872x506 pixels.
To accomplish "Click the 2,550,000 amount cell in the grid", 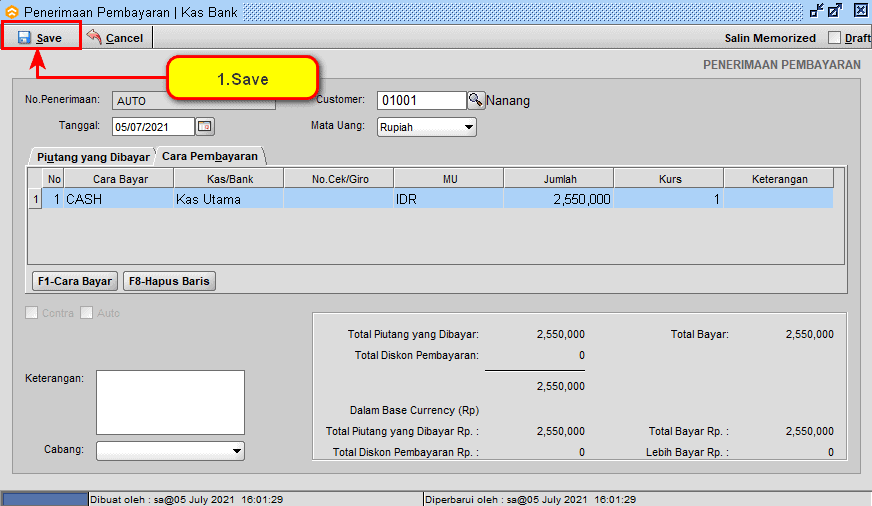I will (559, 199).
